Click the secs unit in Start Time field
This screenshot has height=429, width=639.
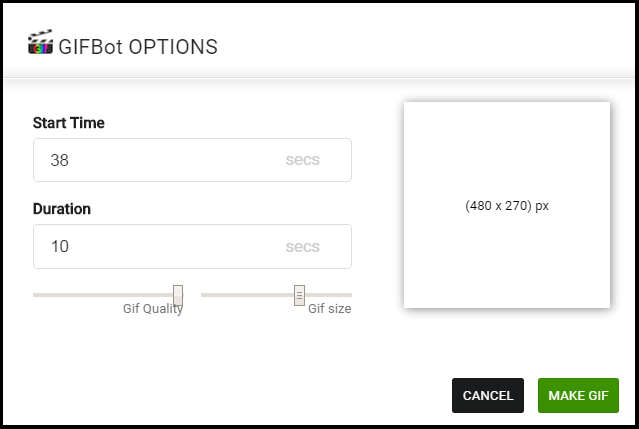[x=302, y=160]
